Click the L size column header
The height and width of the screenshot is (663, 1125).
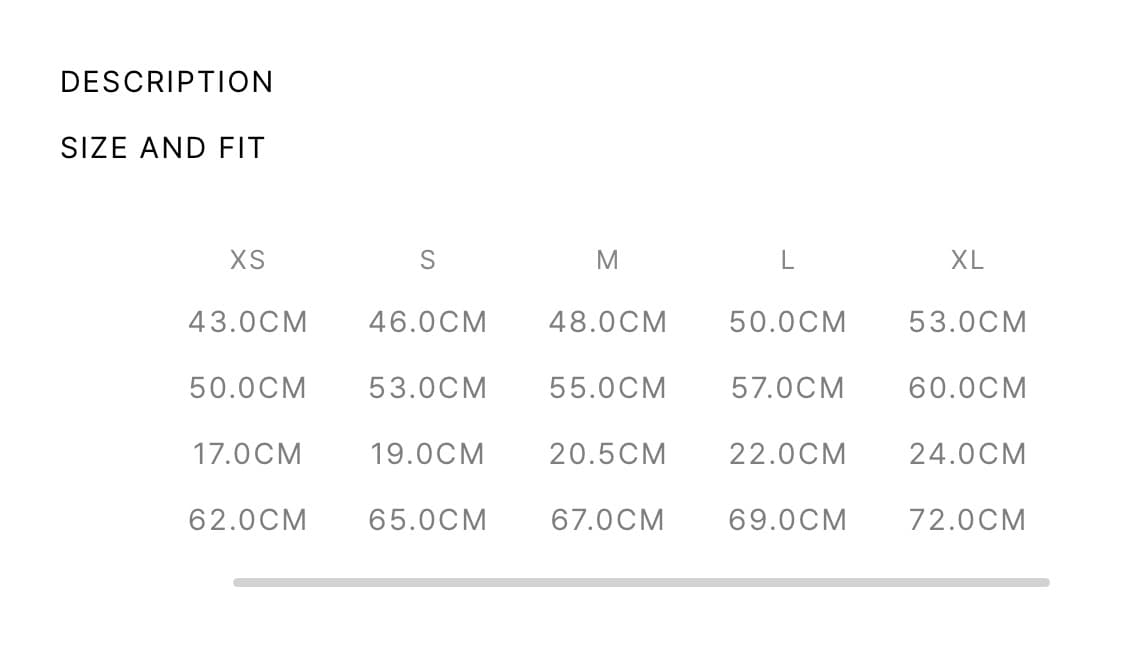tap(788, 260)
